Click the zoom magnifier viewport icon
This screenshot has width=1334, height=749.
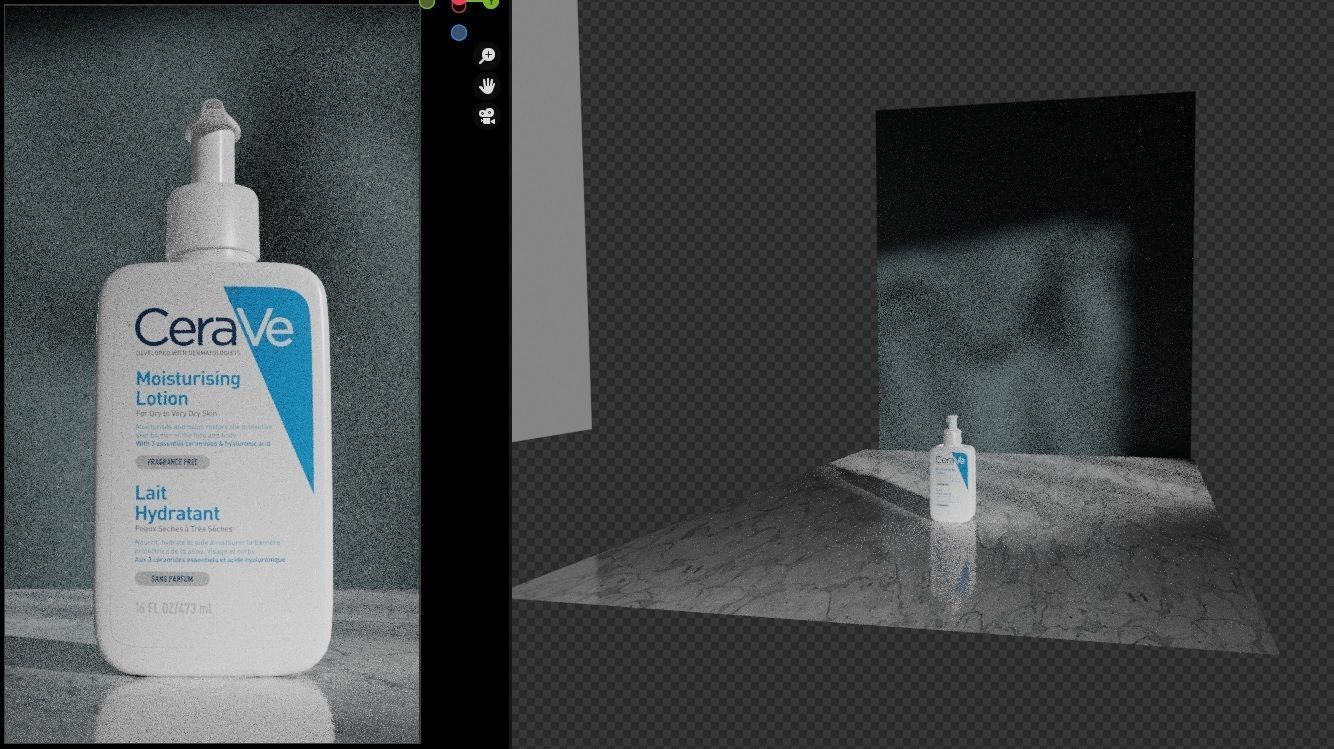click(487, 56)
